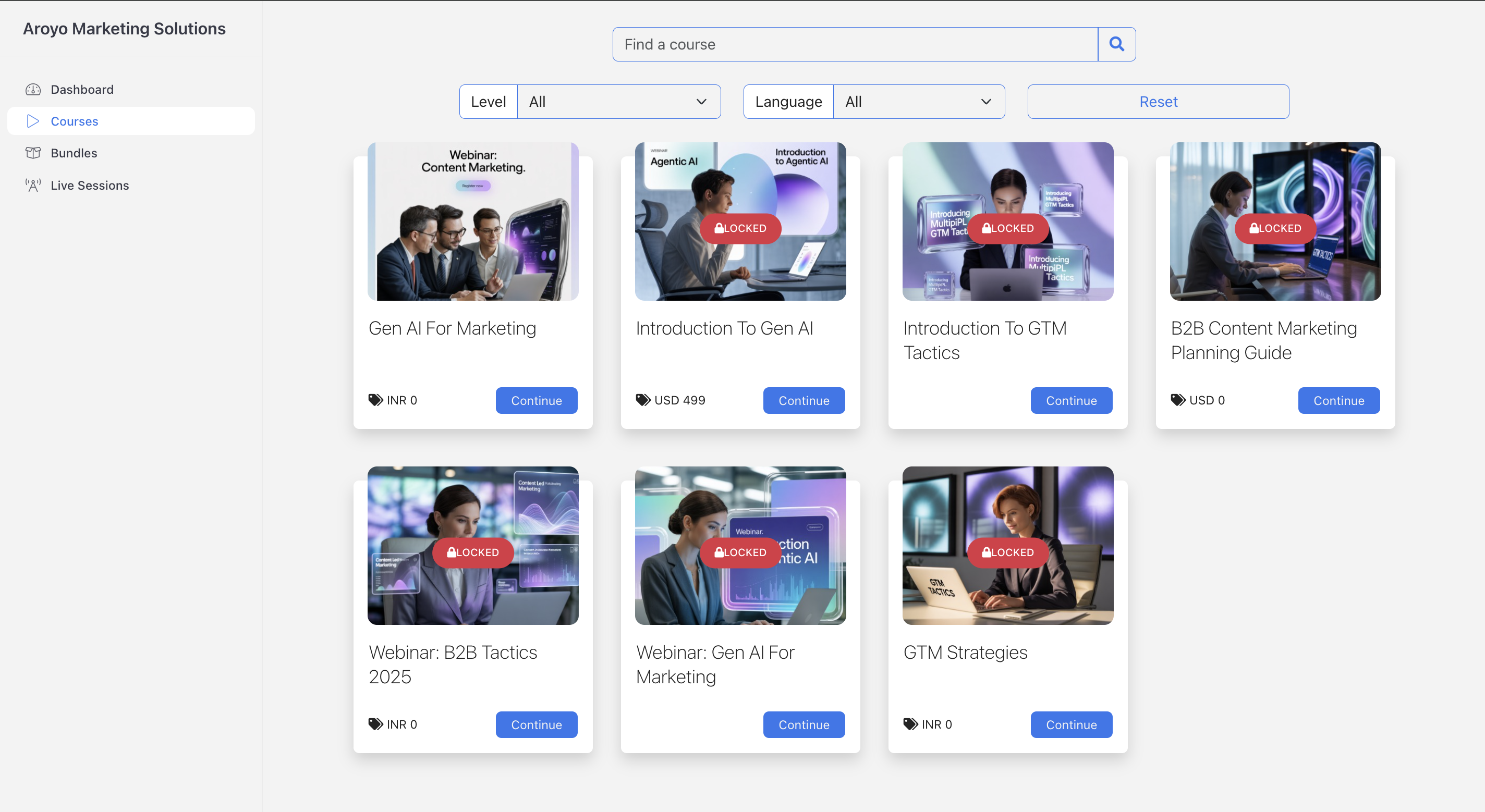Click the LOCKED badge on Webinar: B2B Tactics 2025
1485x812 pixels.
tap(473, 552)
